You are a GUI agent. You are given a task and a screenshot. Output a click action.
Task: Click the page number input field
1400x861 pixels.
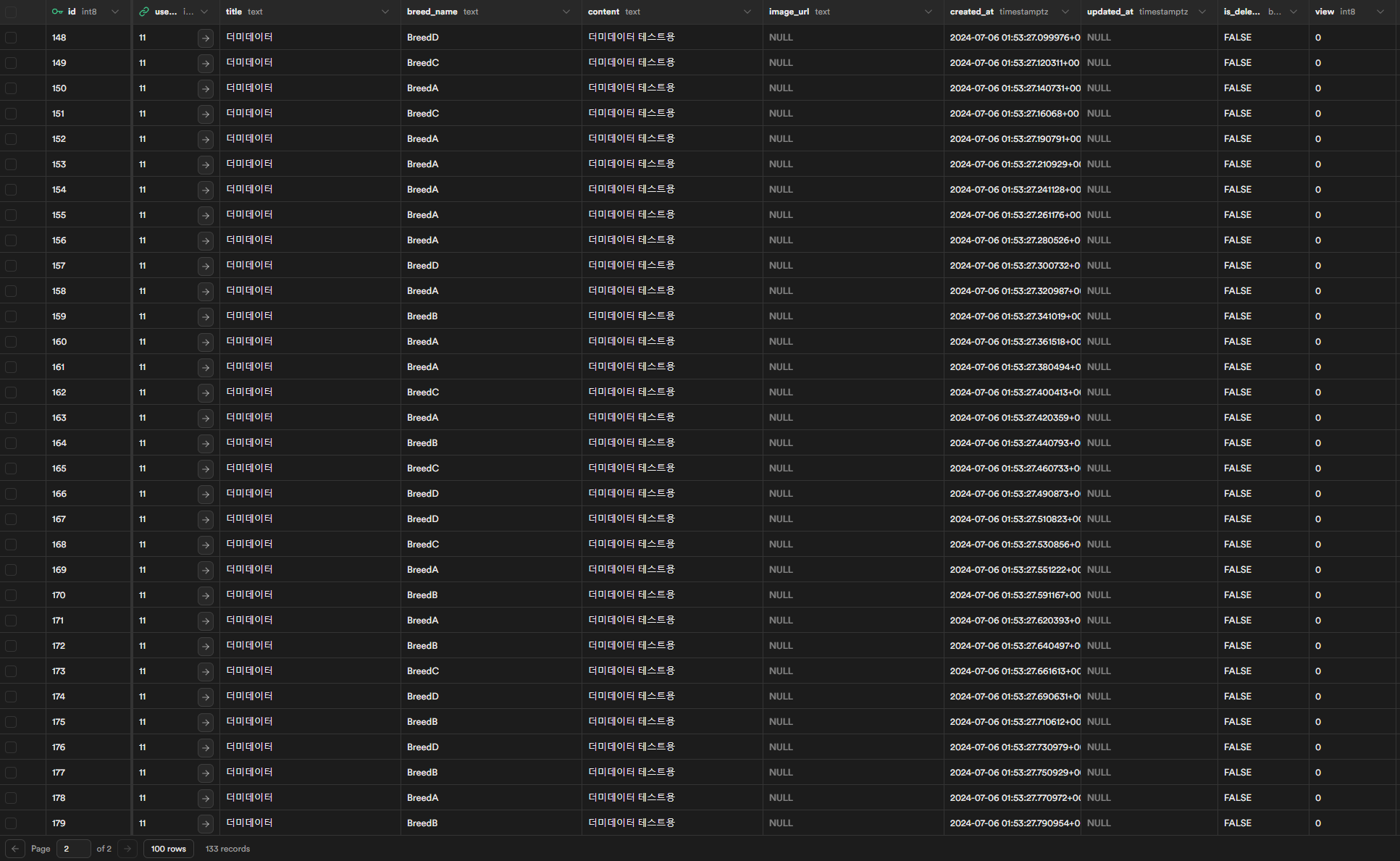[73, 849]
